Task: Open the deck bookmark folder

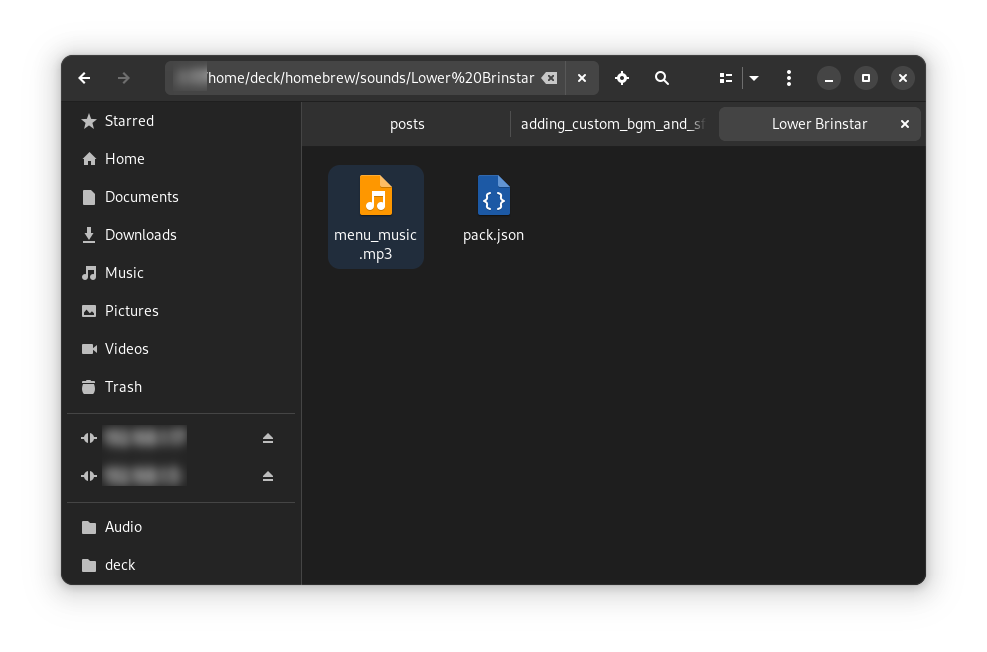Action: click(181, 565)
